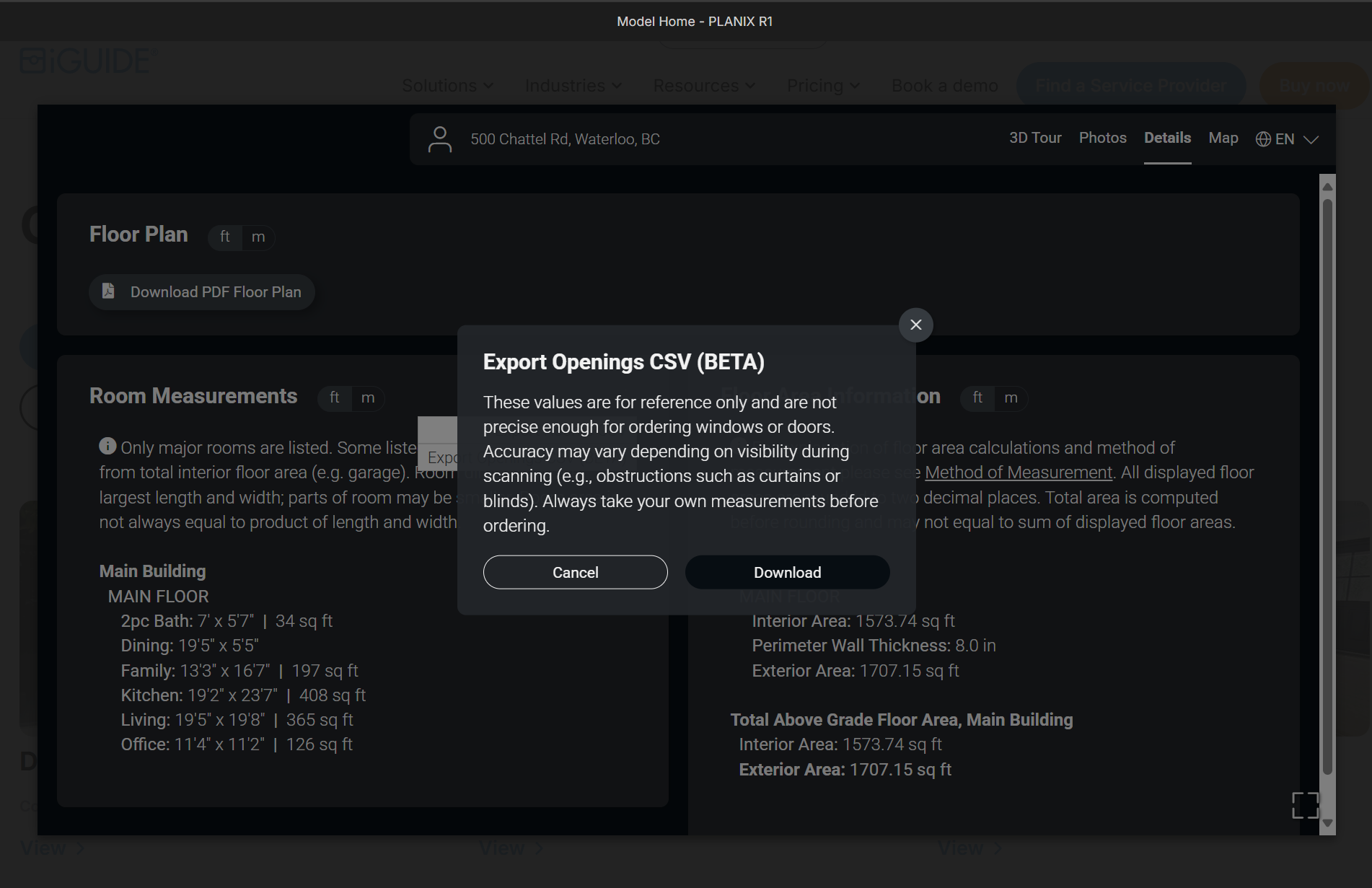Click the user profile icon
The height and width of the screenshot is (888, 1372).
pos(440,139)
